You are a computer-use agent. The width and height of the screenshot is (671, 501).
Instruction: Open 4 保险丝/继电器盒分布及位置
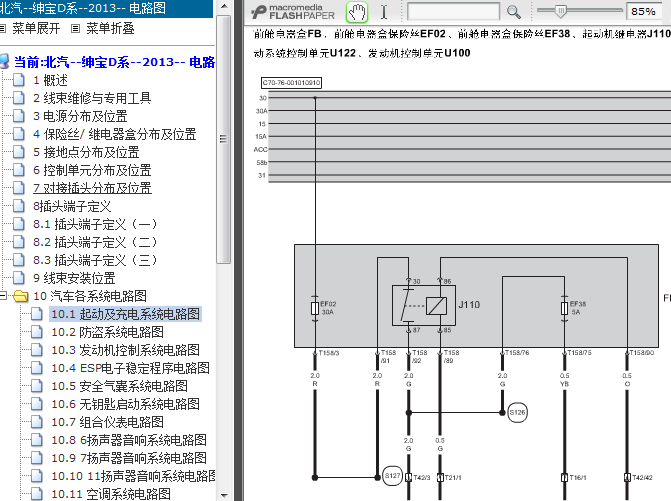coord(115,134)
